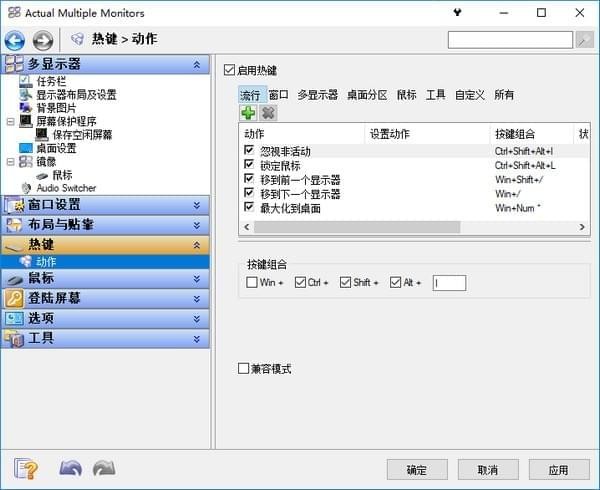600x490 pixels.
Task: Delete hotkey with gray X icon
Action: [x=268, y=113]
